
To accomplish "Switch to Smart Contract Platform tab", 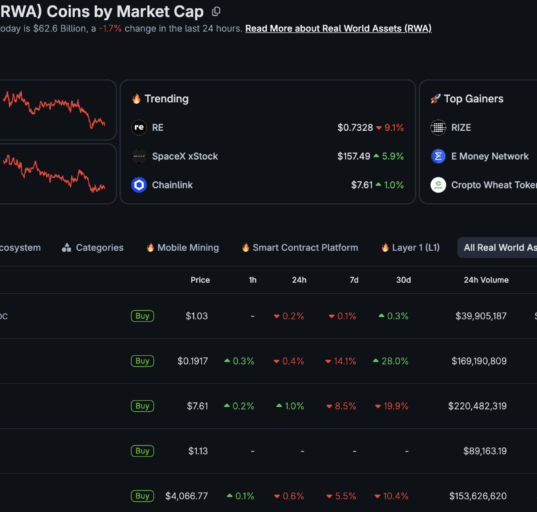I will [x=300, y=248].
